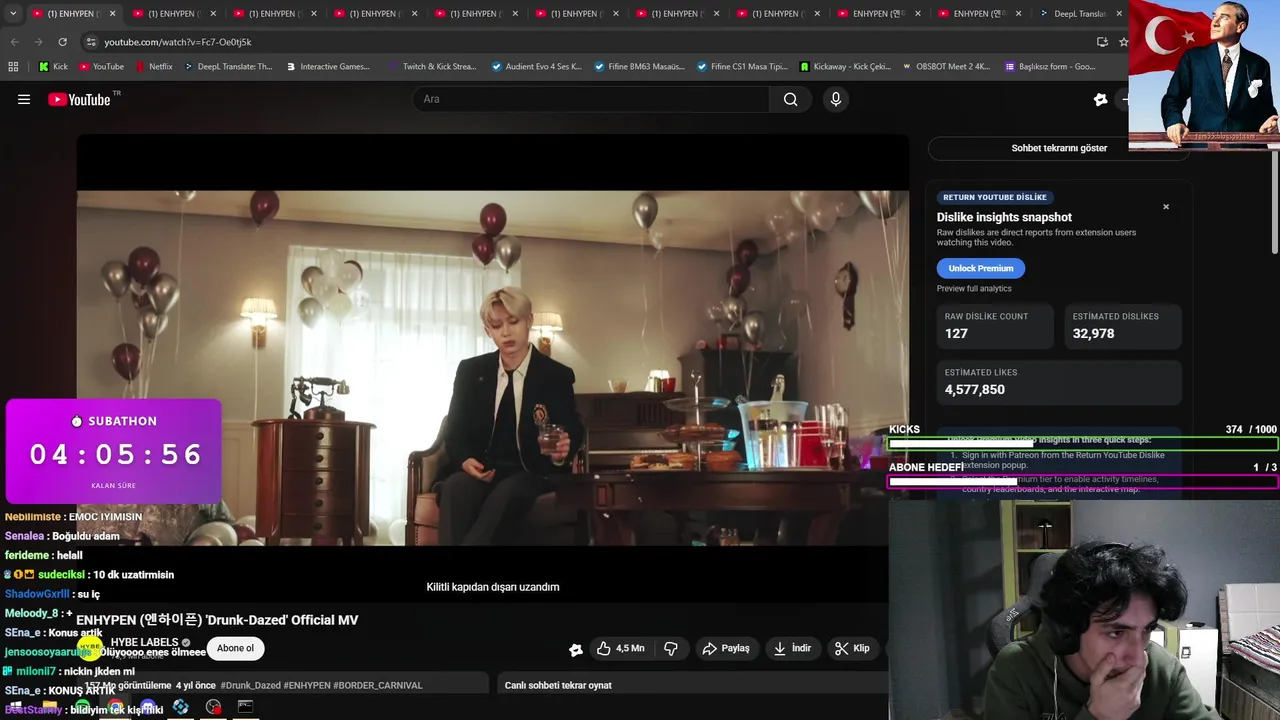1280x720 pixels.
Task: Click the browser forward arrow
Action: (38, 42)
